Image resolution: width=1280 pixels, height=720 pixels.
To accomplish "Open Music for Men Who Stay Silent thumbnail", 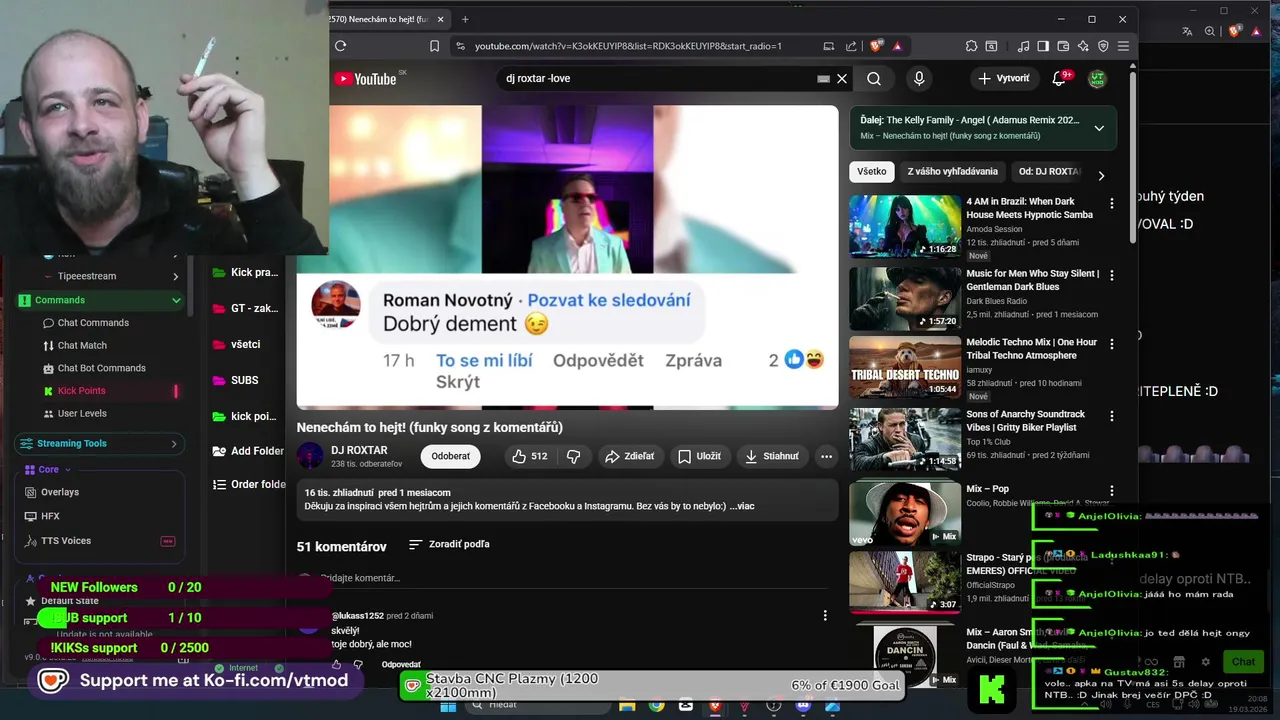I will pyautogui.click(x=905, y=298).
